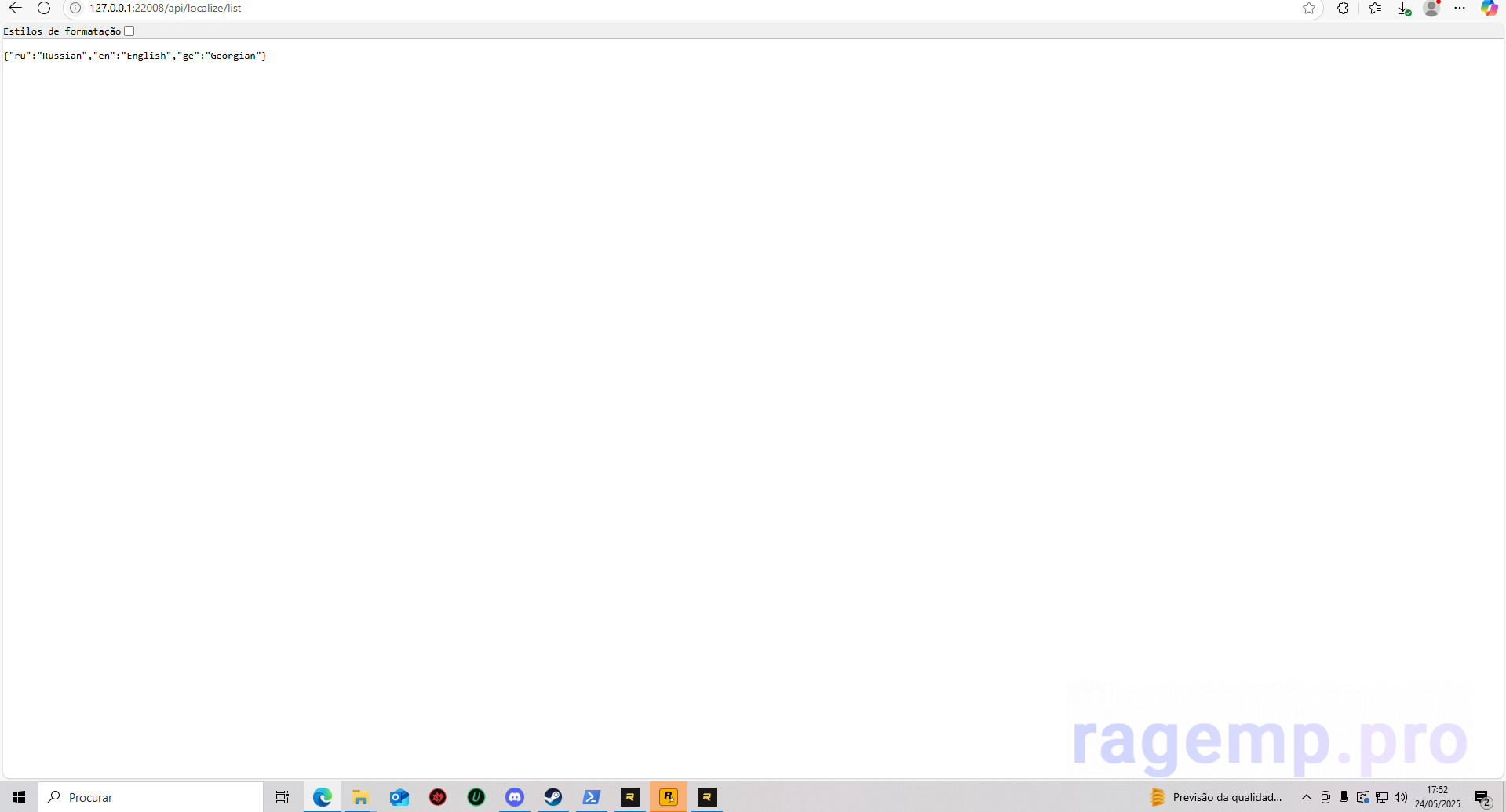Open the Windows Start menu

pyautogui.click(x=19, y=797)
